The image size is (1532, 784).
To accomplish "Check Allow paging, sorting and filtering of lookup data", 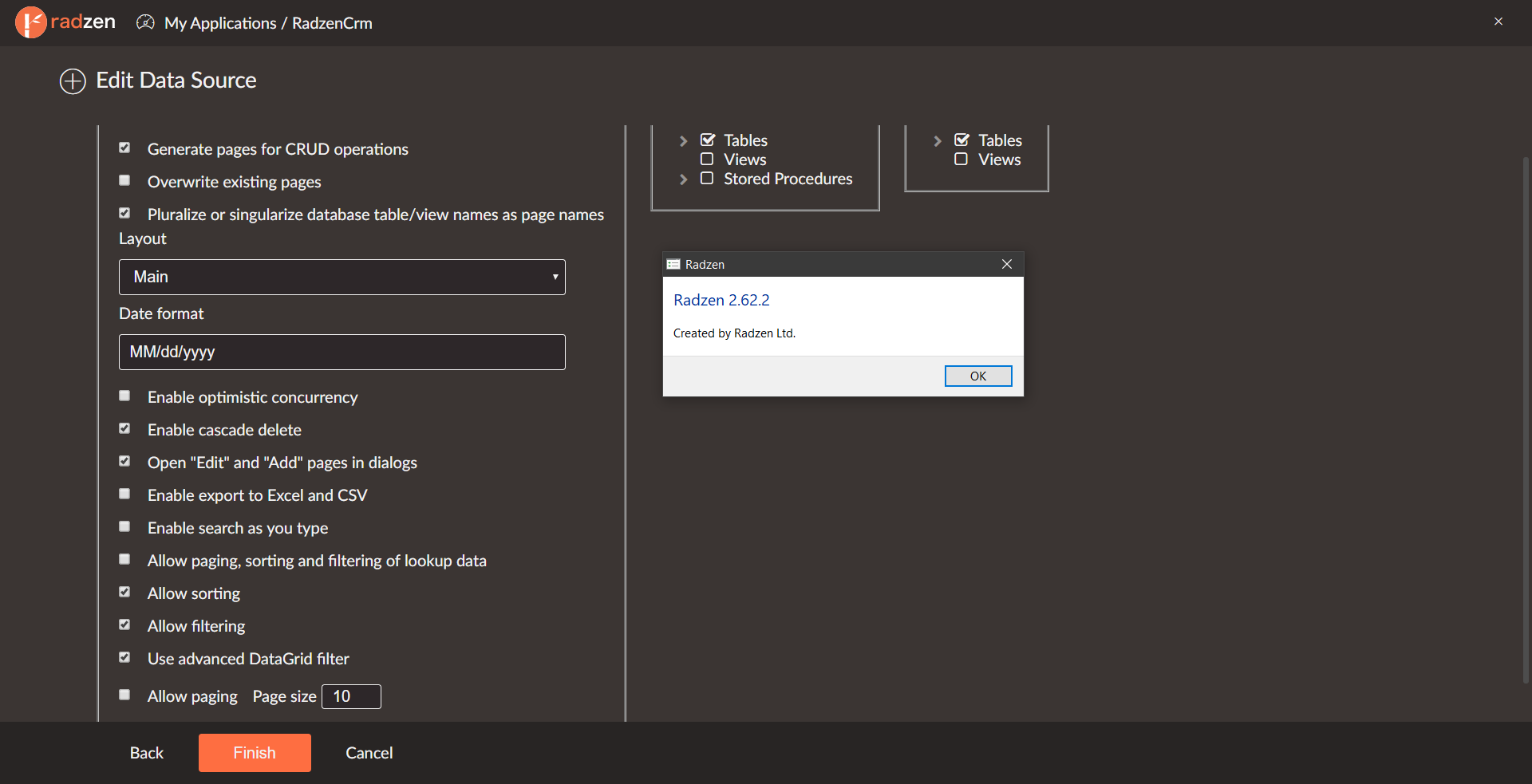I will click(x=124, y=559).
